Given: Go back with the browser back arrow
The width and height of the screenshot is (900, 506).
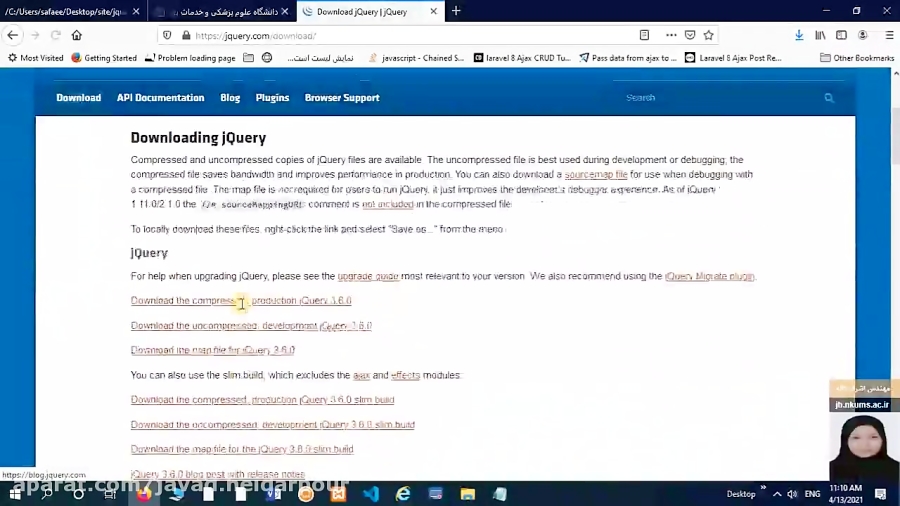Looking at the screenshot, I should click(13, 35).
